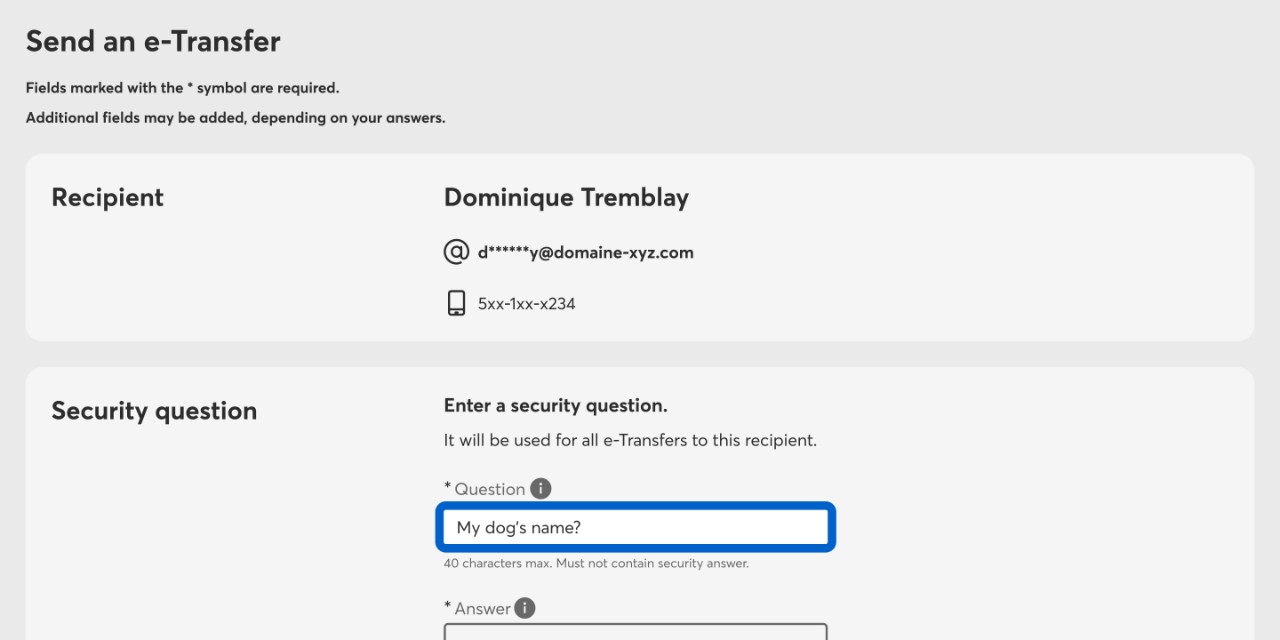Click 'Enter a security question.' subheading
Screen dimensions: 1280x640
click(x=555, y=406)
